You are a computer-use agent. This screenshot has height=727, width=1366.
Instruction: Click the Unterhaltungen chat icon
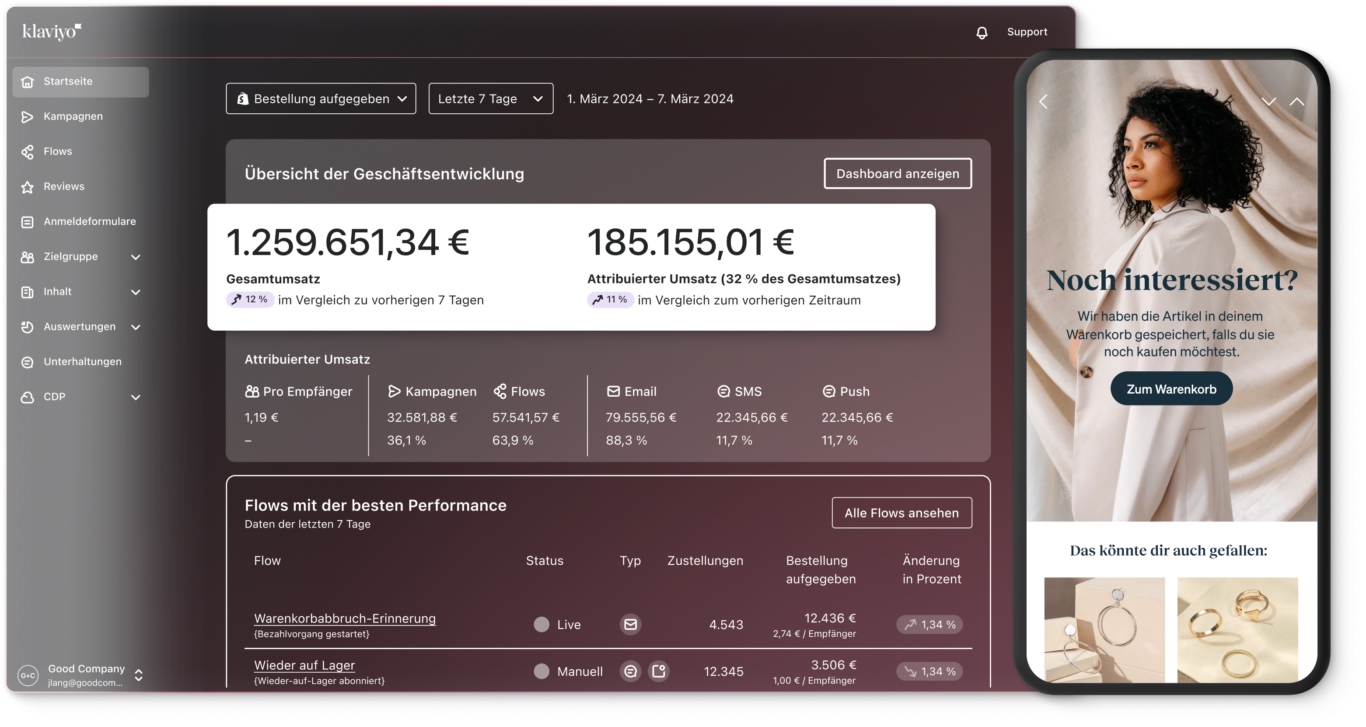27,362
